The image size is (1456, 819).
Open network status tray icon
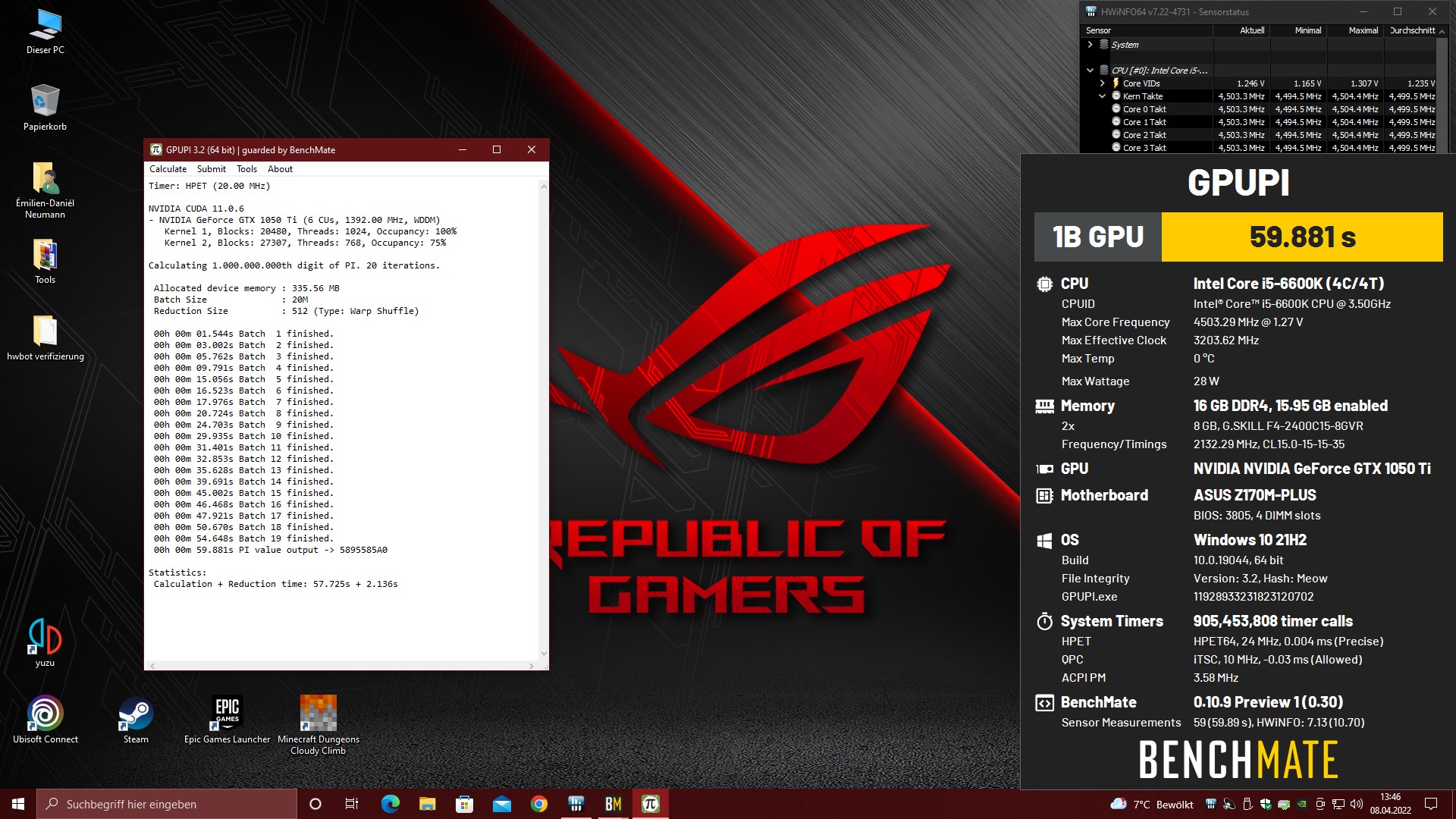pos(1338,804)
